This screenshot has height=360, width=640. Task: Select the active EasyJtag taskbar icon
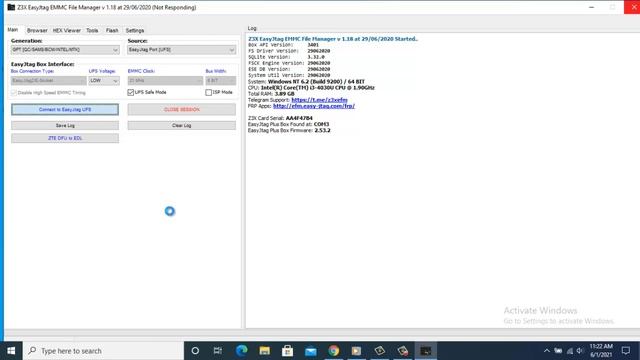(x=426, y=351)
